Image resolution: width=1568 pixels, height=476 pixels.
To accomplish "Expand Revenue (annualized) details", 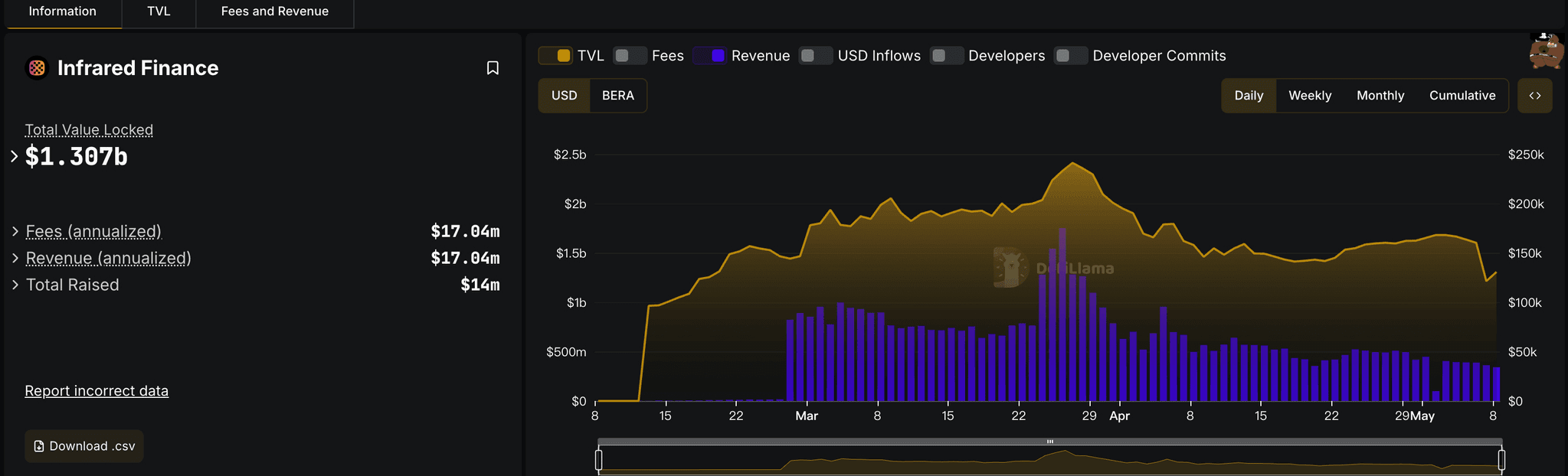I will pyautogui.click(x=15, y=258).
